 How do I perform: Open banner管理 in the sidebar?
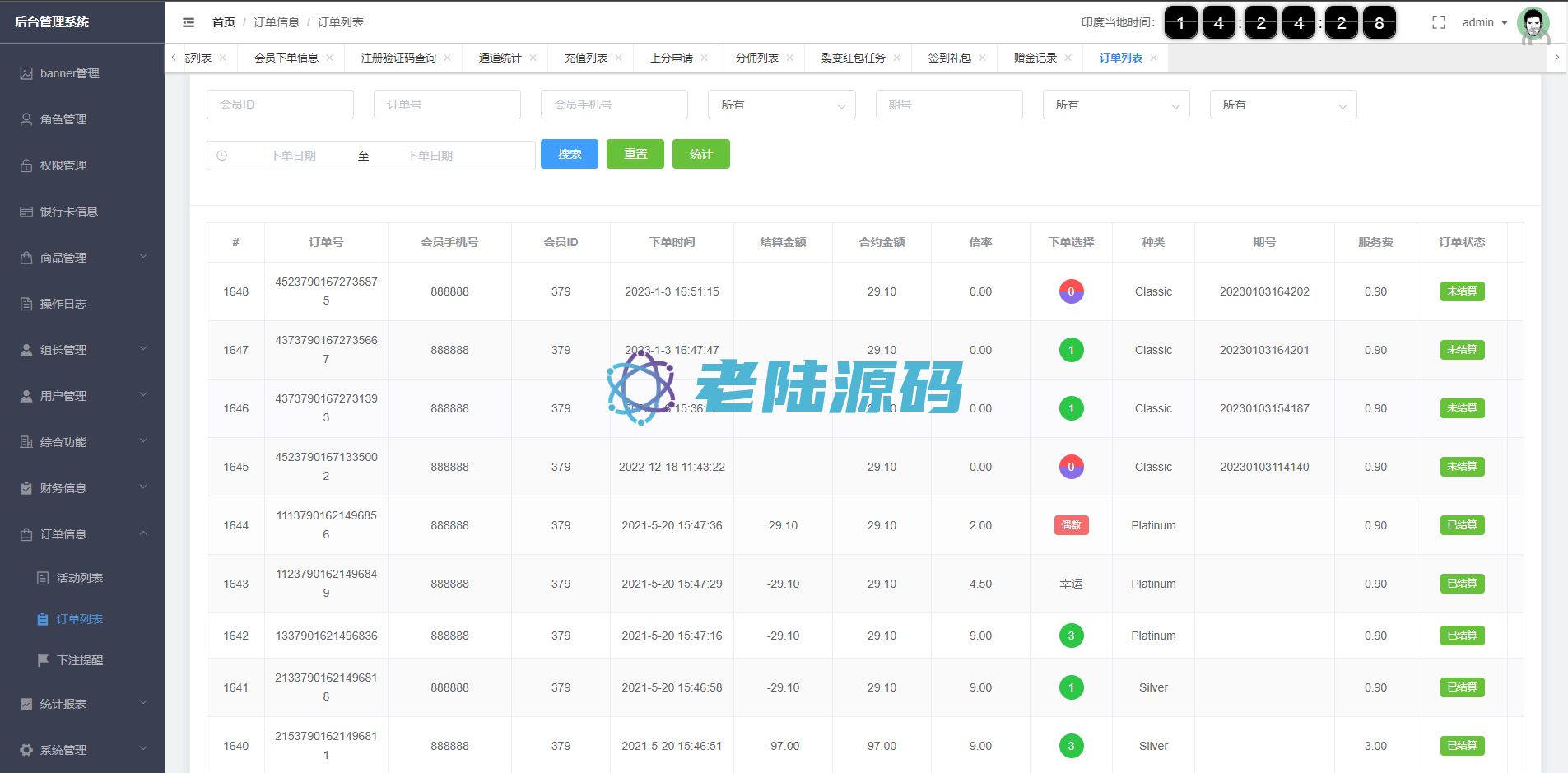[70, 73]
